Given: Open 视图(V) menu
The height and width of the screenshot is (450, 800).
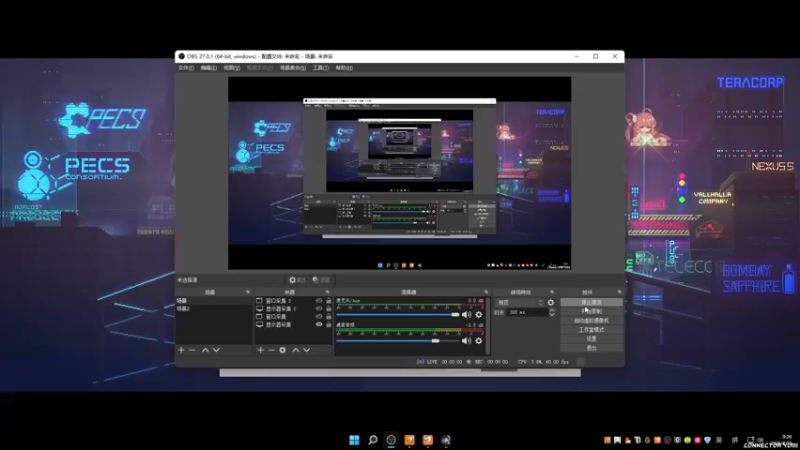Looking at the screenshot, I should (231, 68).
